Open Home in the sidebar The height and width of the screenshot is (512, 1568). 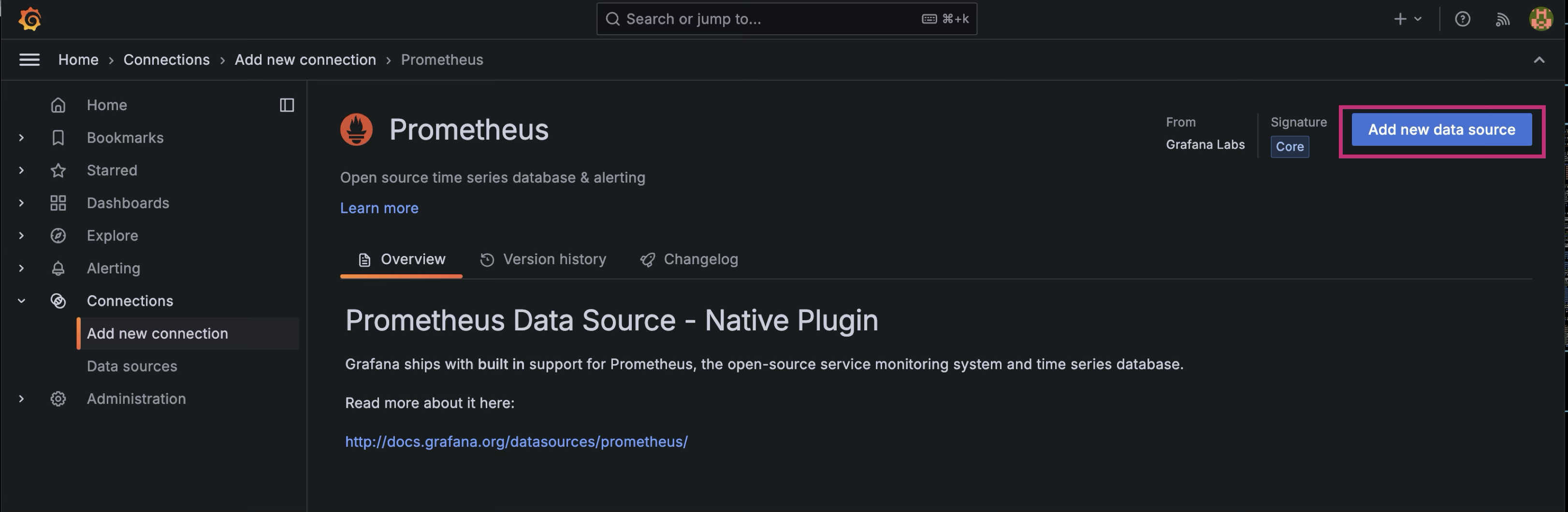[106, 105]
